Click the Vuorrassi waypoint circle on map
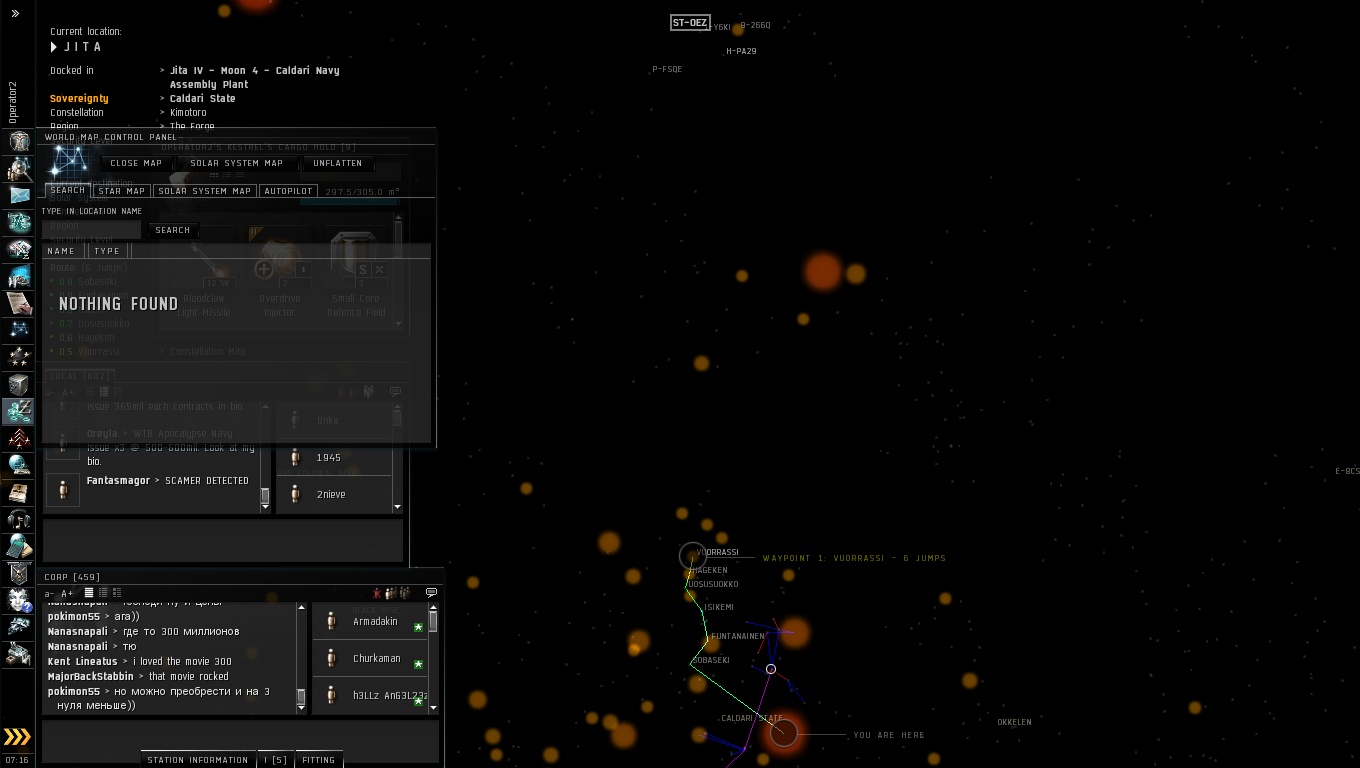The height and width of the screenshot is (768, 1360). [x=692, y=556]
